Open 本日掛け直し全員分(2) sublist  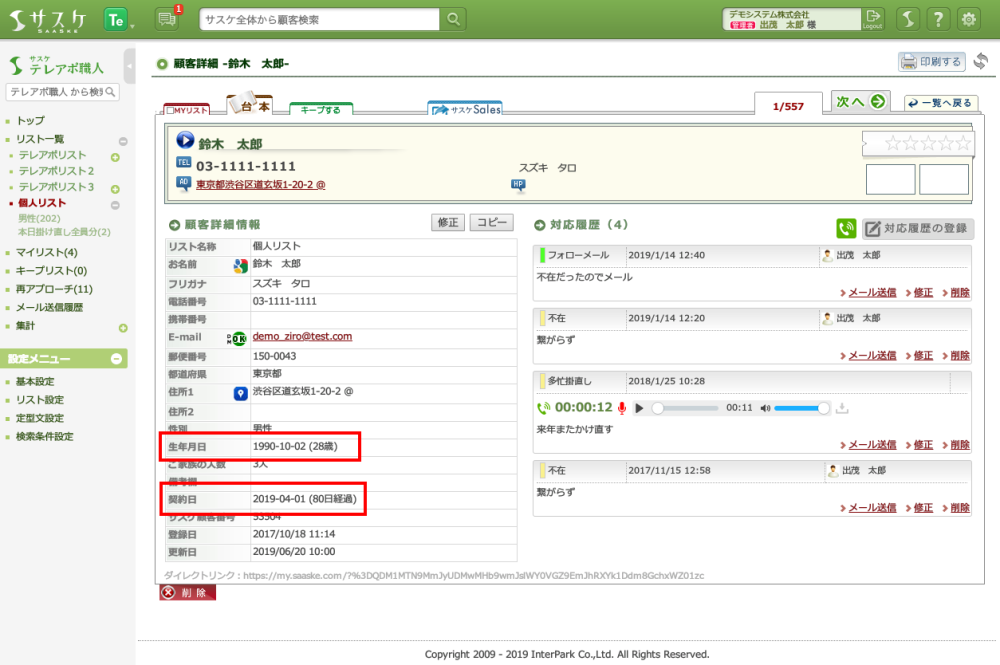pos(64,232)
